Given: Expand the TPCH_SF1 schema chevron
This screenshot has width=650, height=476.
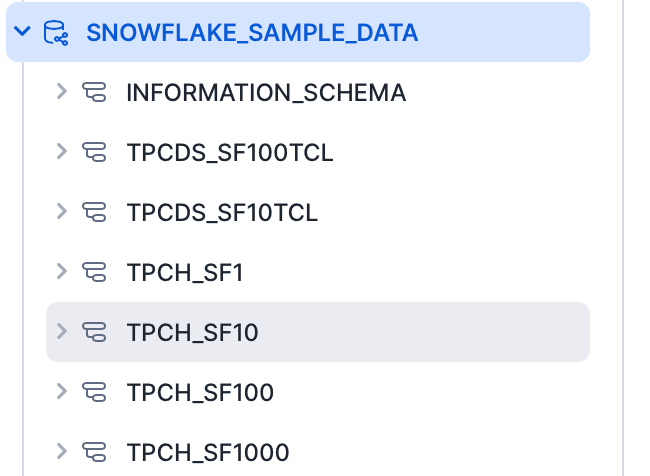Looking at the screenshot, I should coord(62,271).
